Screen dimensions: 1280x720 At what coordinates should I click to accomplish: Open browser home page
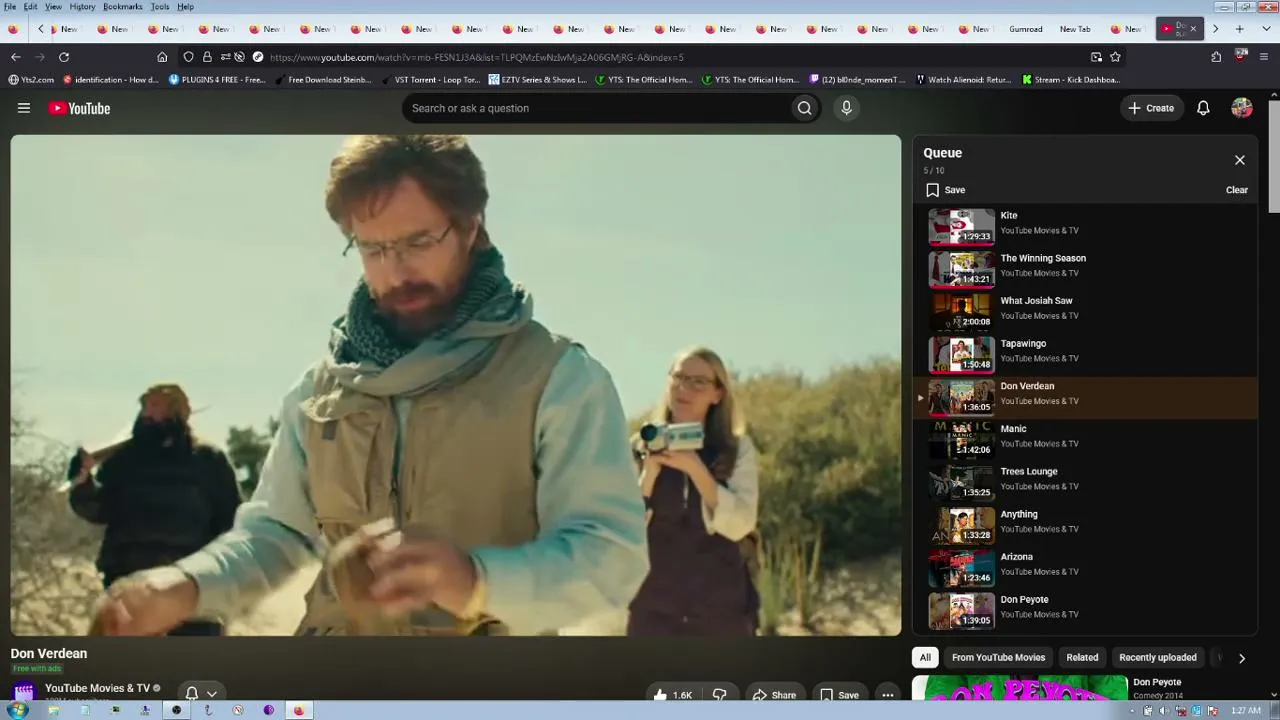162,57
